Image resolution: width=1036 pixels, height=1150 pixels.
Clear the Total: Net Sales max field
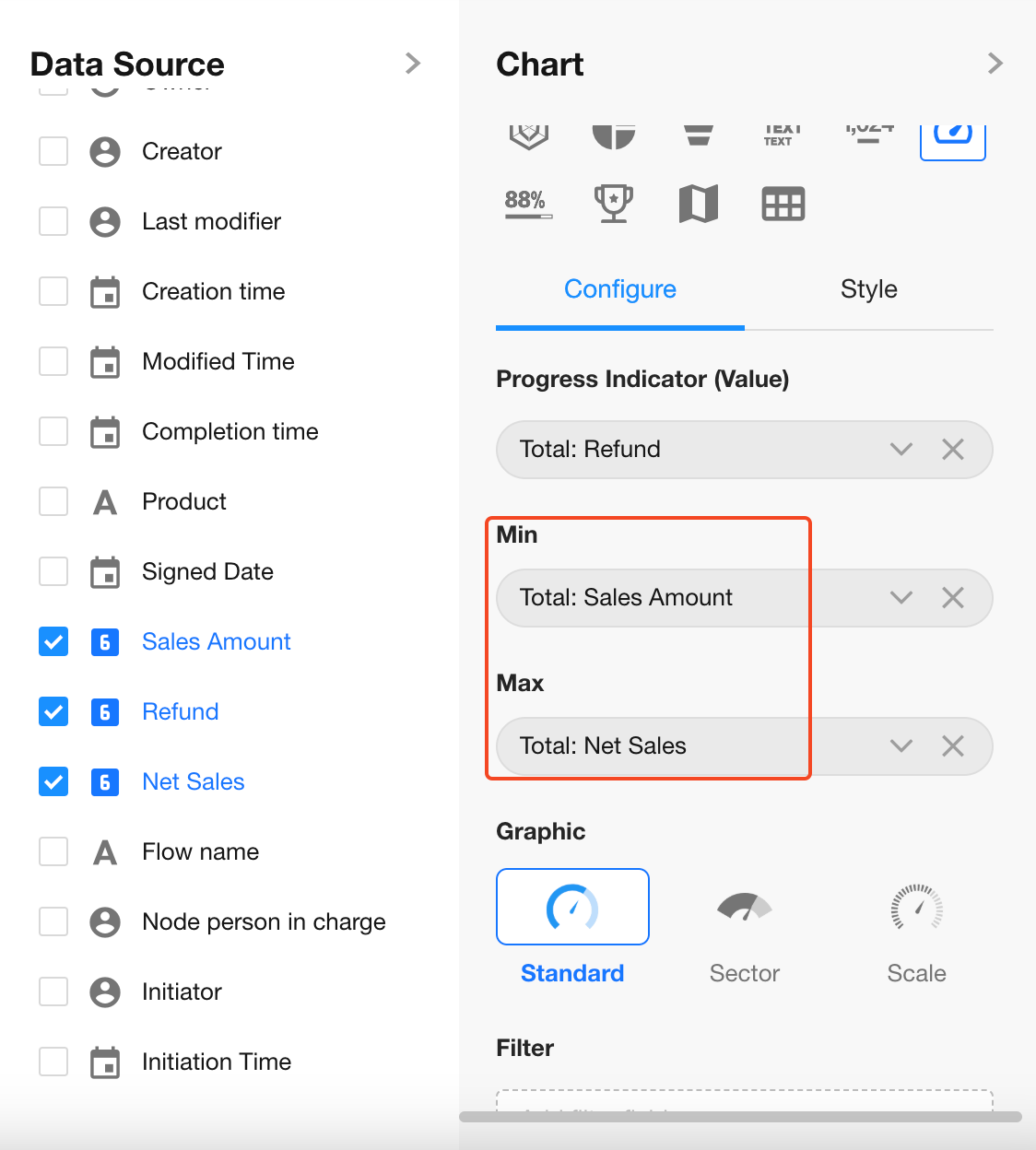tap(953, 746)
